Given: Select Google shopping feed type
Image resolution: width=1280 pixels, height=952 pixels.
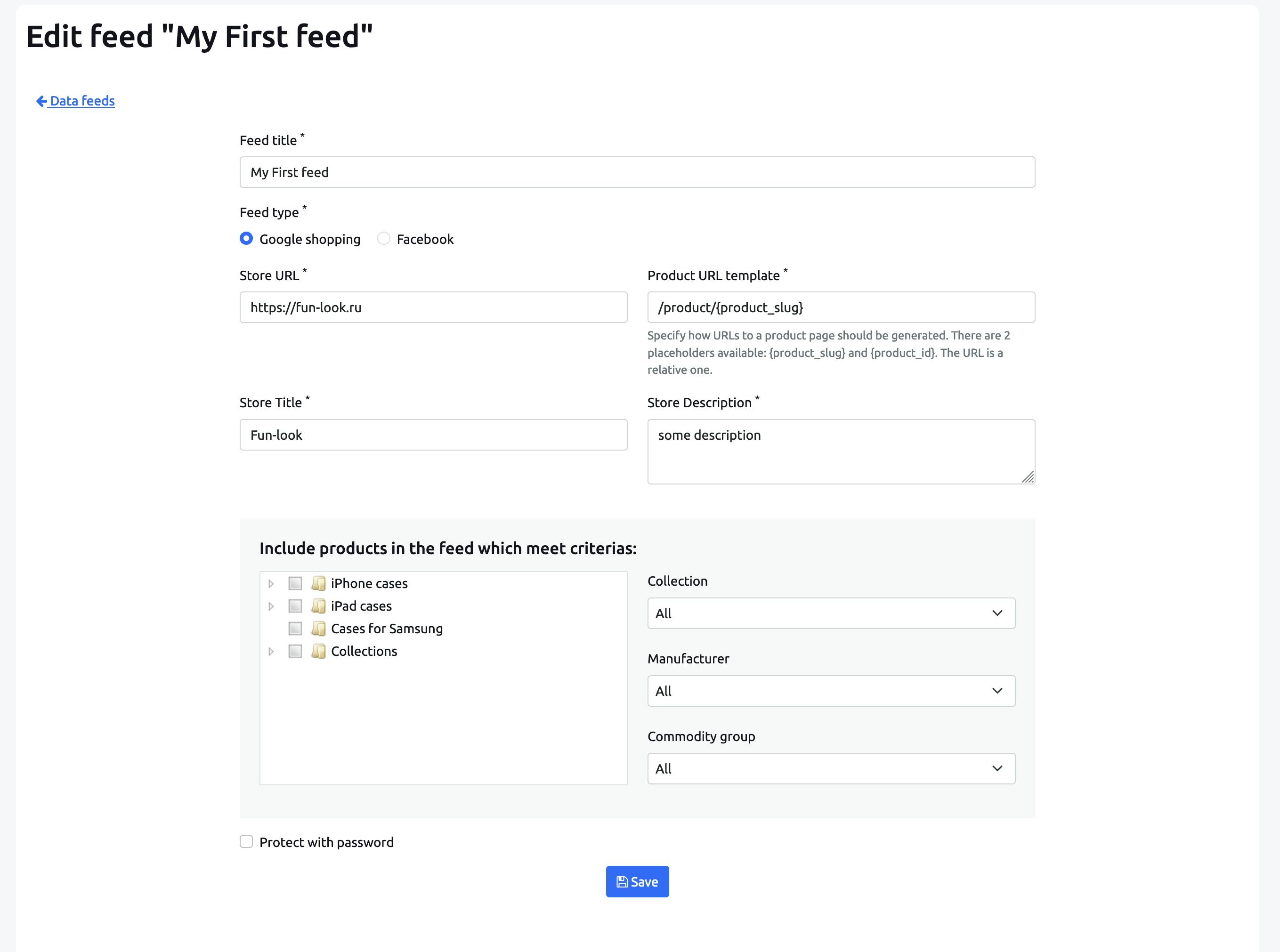Looking at the screenshot, I should tap(247, 239).
